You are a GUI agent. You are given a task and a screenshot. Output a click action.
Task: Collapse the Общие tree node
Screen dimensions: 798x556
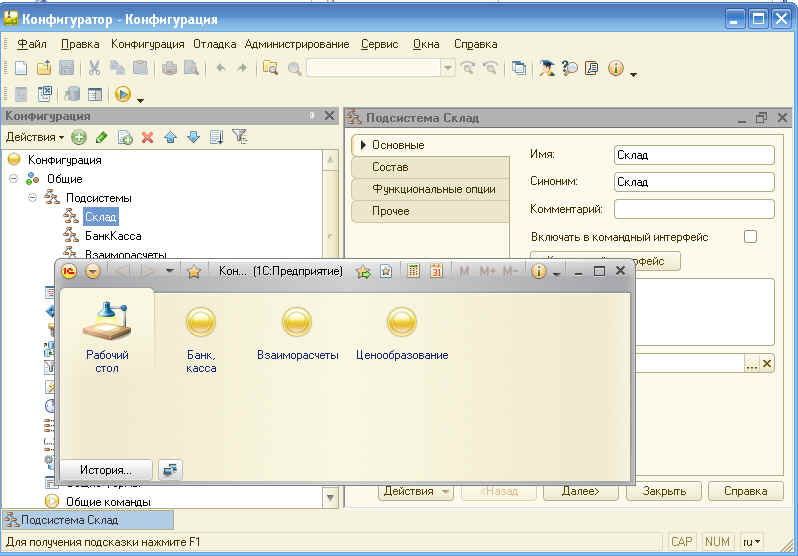point(14,179)
